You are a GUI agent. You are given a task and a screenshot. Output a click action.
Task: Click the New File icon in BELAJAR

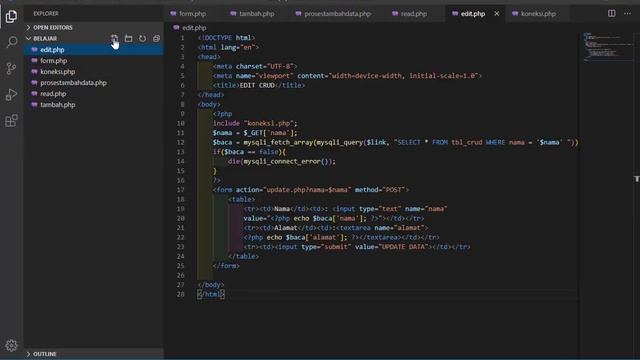click(114, 38)
